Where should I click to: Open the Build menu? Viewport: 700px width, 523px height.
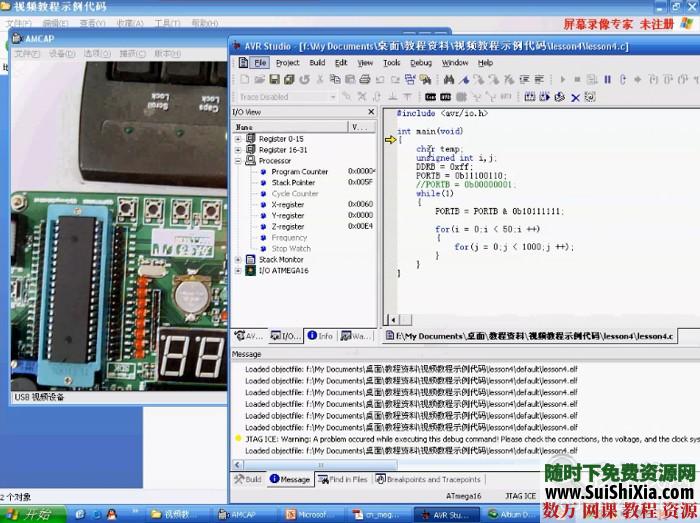point(317,62)
